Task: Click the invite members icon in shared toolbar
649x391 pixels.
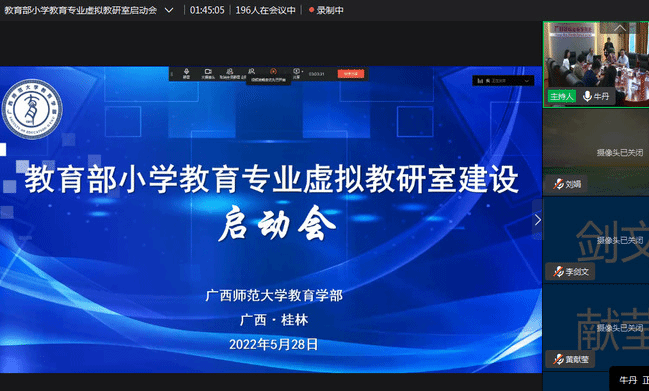Action: coord(251,72)
